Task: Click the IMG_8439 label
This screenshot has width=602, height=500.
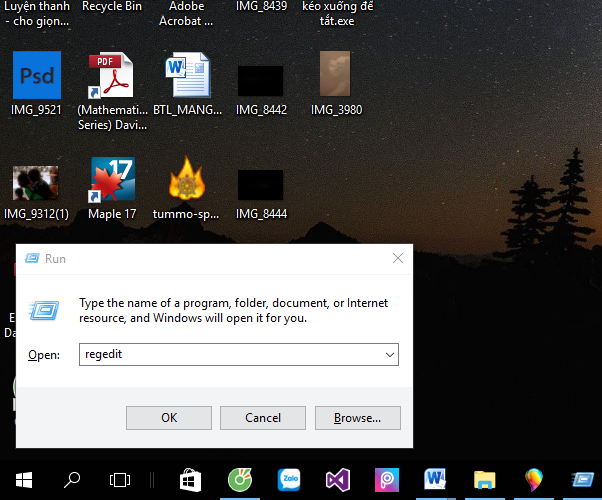Action: pos(261,6)
